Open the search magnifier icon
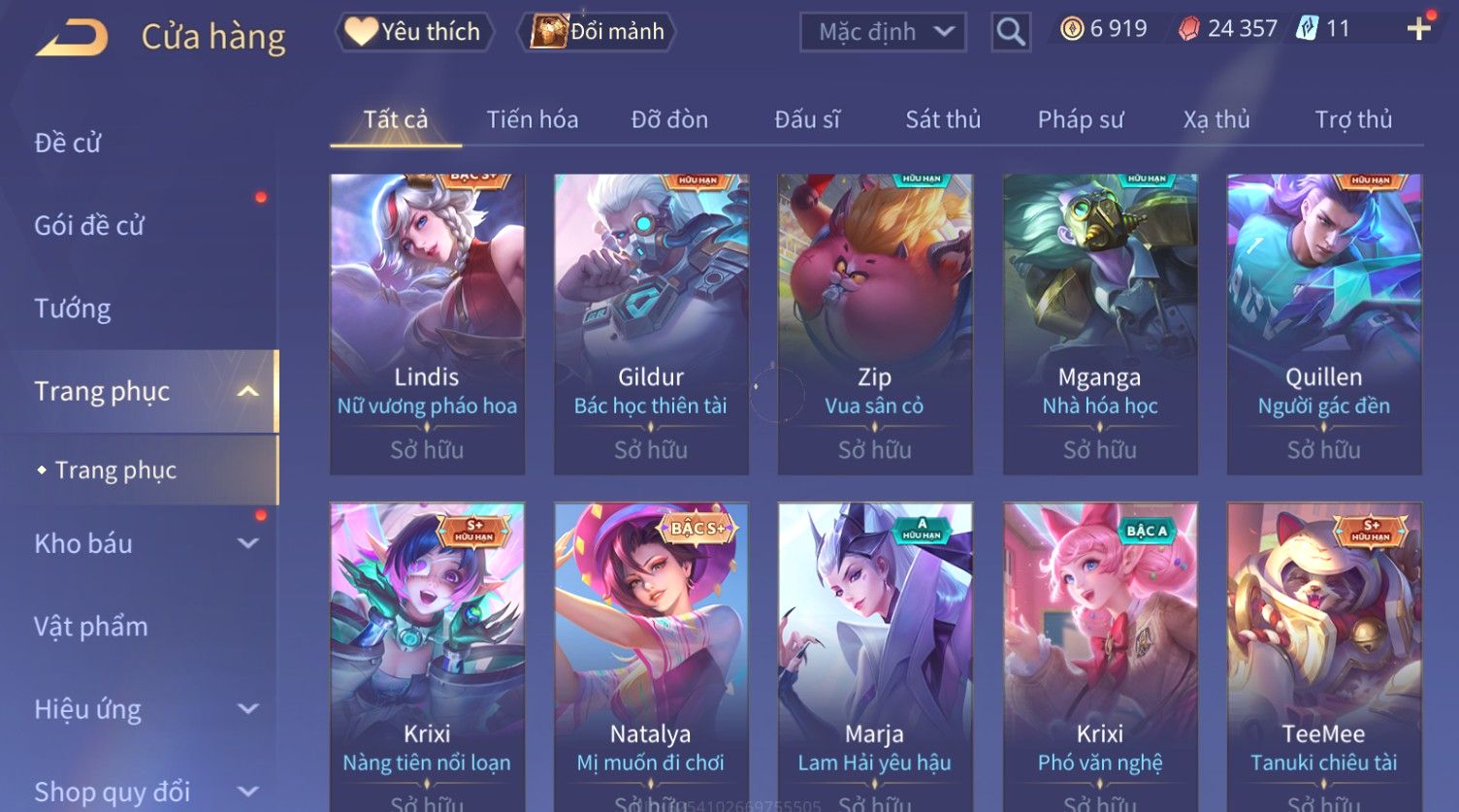 pyautogui.click(x=1010, y=32)
